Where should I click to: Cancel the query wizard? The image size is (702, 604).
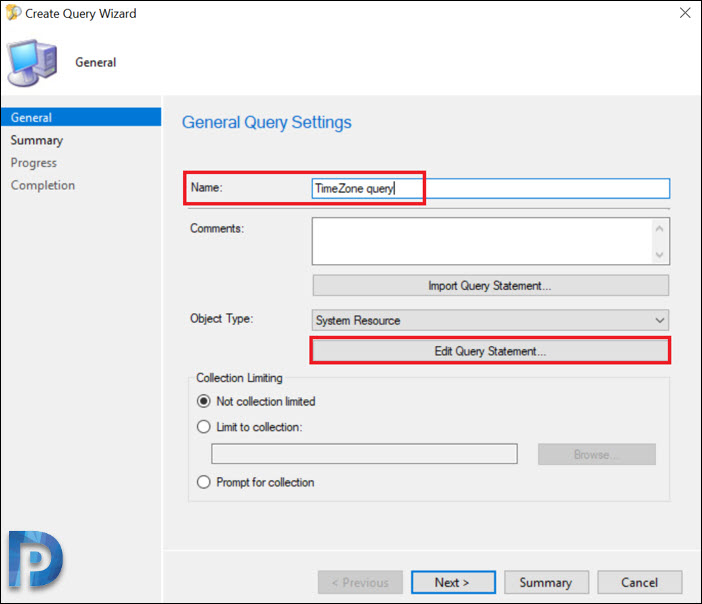click(x=640, y=582)
